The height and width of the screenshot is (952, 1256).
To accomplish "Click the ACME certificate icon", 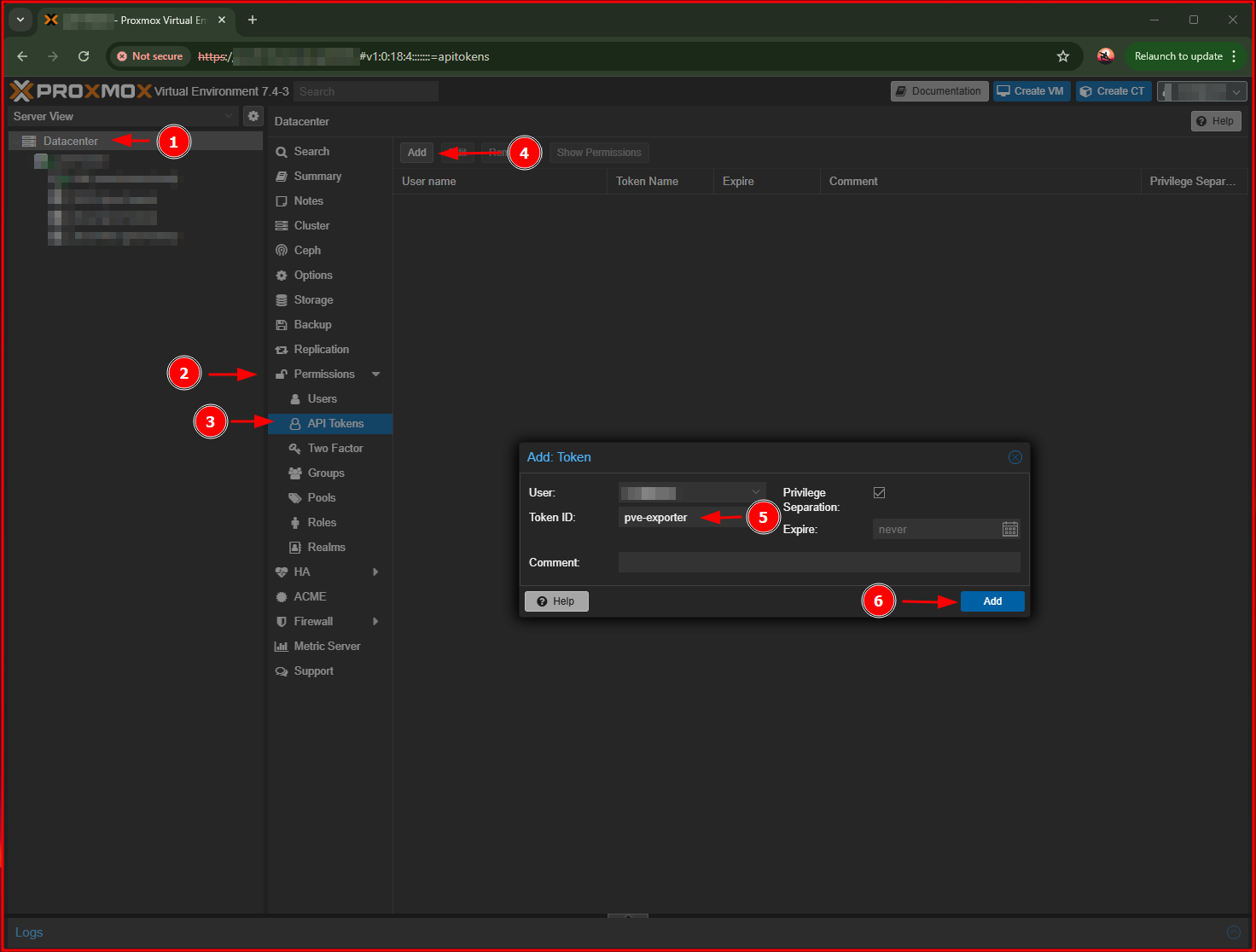I will pos(282,597).
